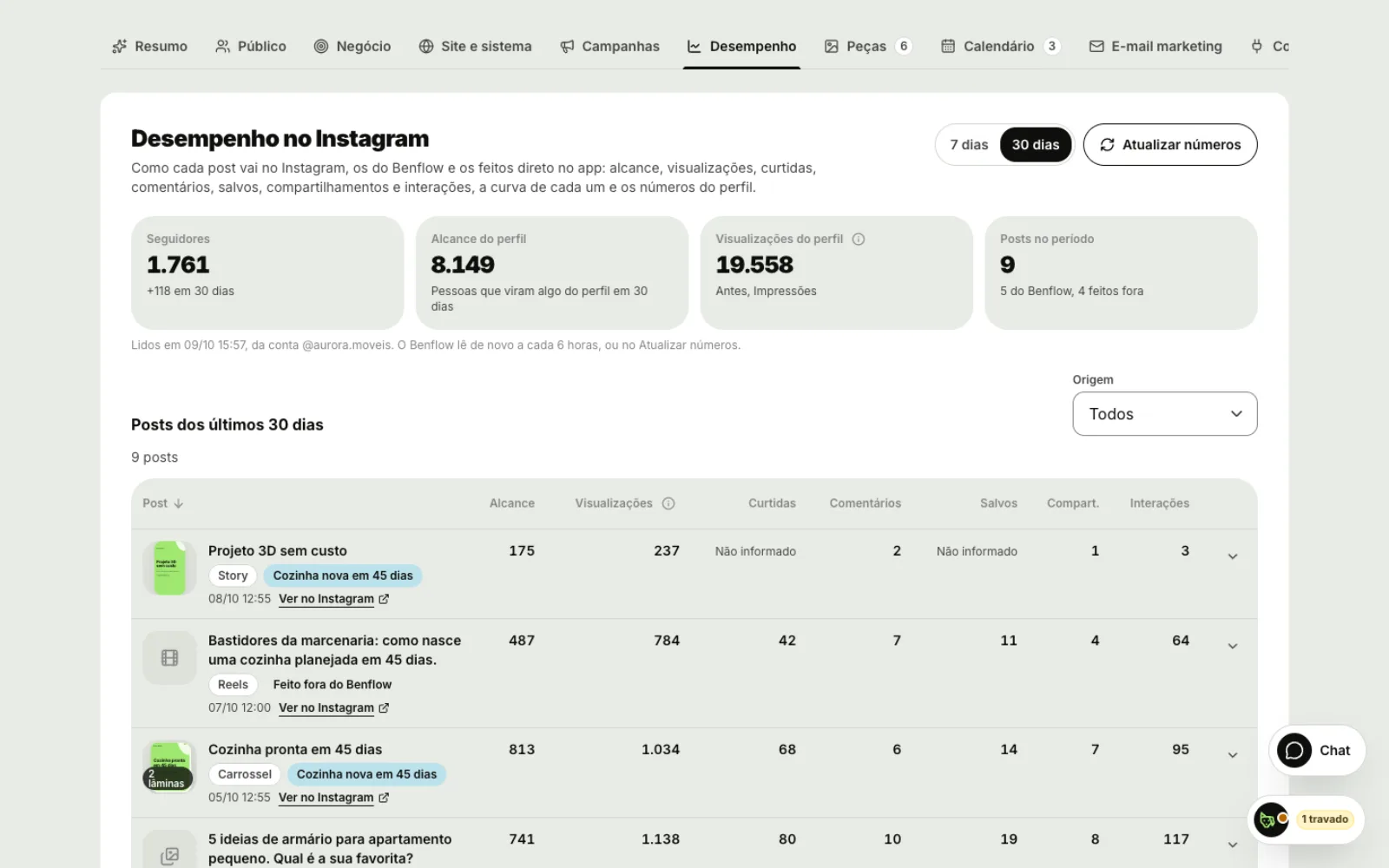Go to Site e sistema tab
This screenshot has height=868, width=1389.
point(475,46)
